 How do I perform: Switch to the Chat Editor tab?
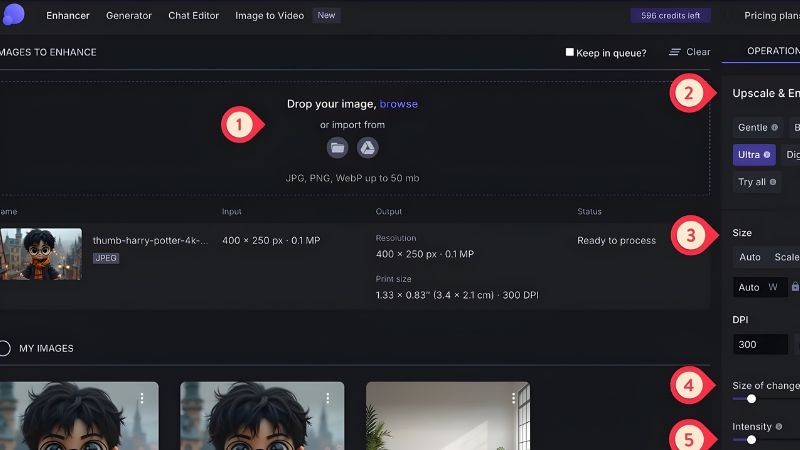[x=193, y=16]
